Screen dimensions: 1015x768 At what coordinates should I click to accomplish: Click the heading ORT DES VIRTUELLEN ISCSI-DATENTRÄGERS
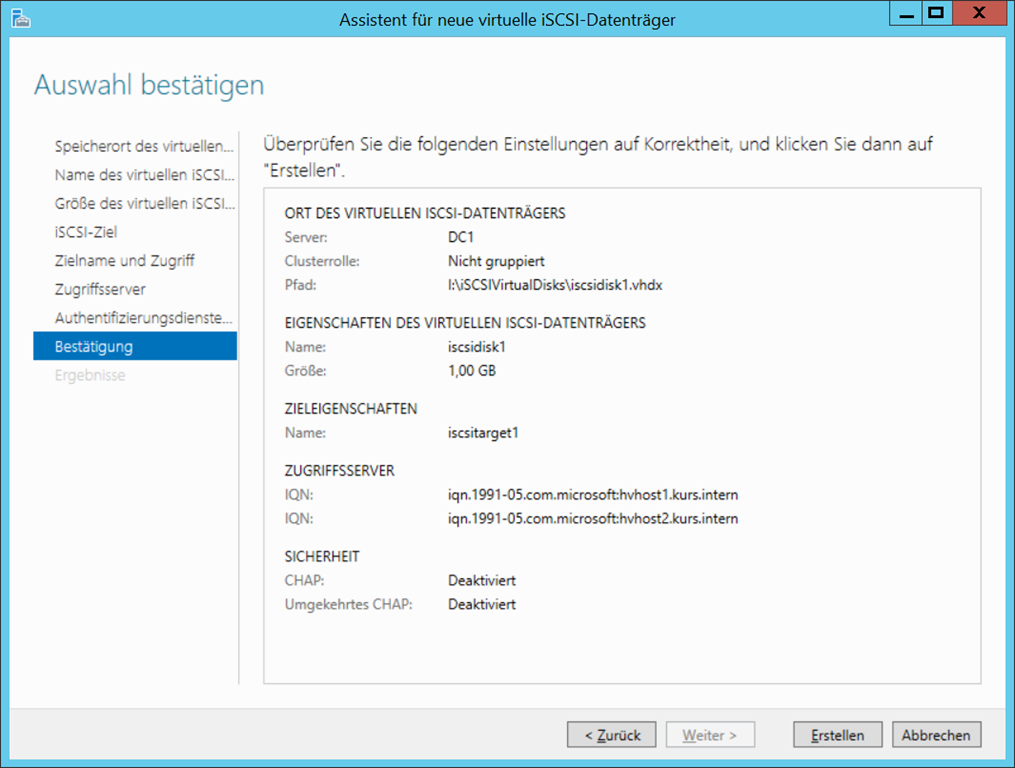pos(425,213)
